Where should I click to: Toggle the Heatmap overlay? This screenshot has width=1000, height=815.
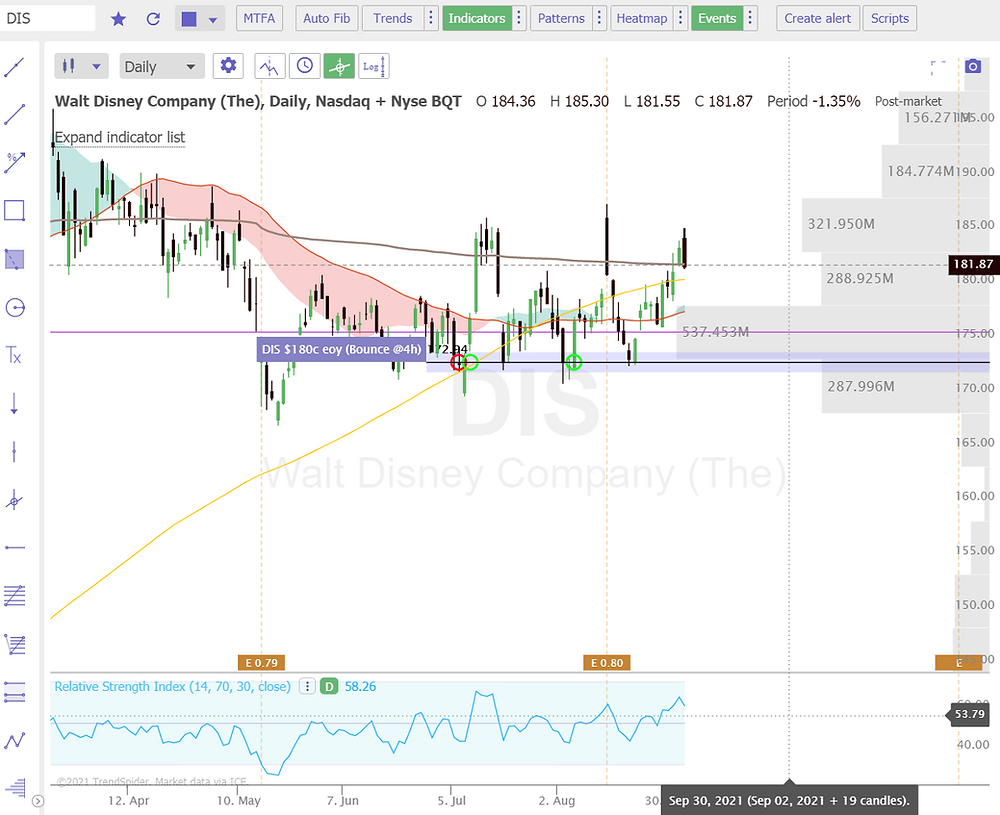pyautogui.click(x=642, y=18)
